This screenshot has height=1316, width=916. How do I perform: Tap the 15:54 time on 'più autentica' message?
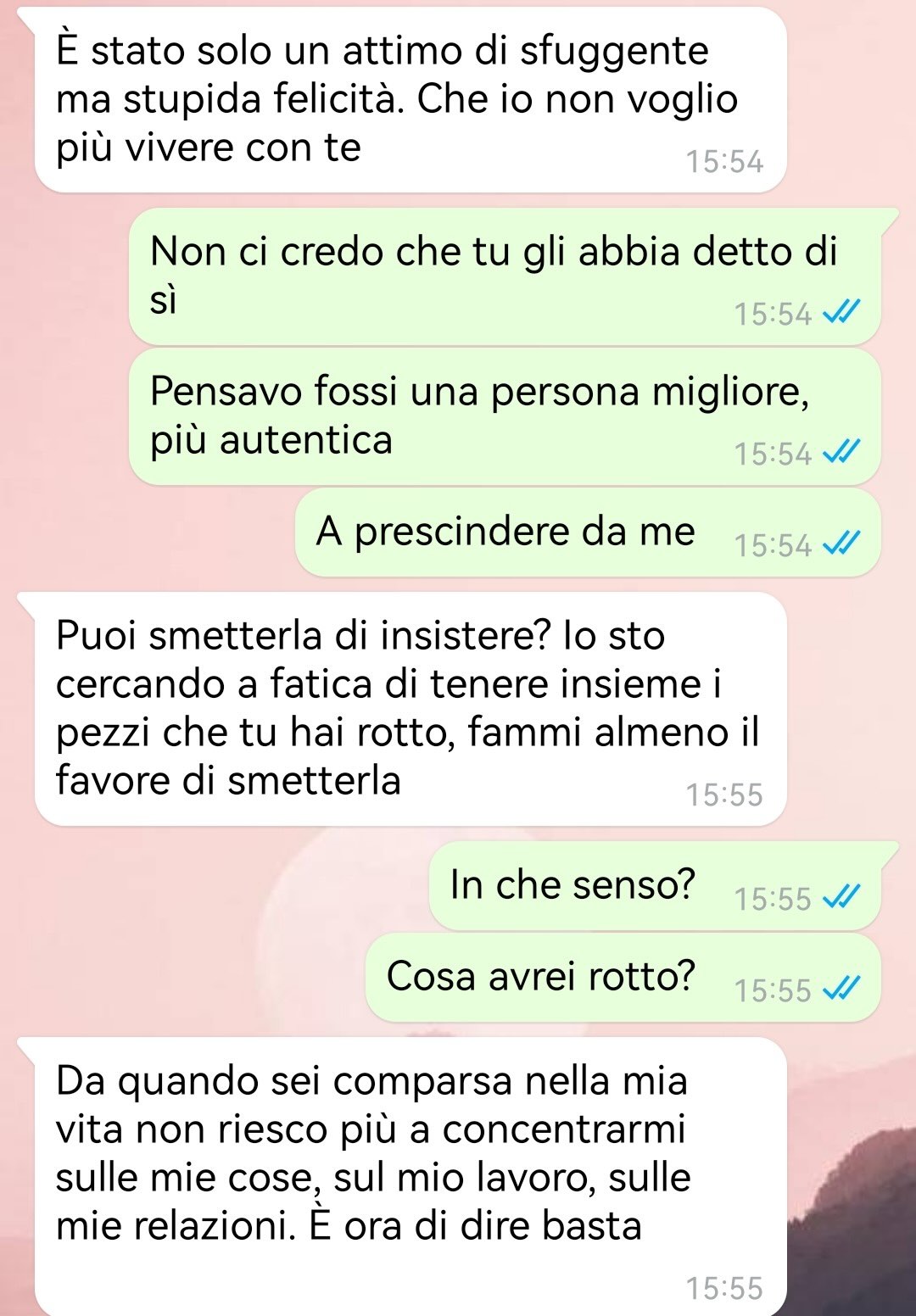tap(773, 454)
